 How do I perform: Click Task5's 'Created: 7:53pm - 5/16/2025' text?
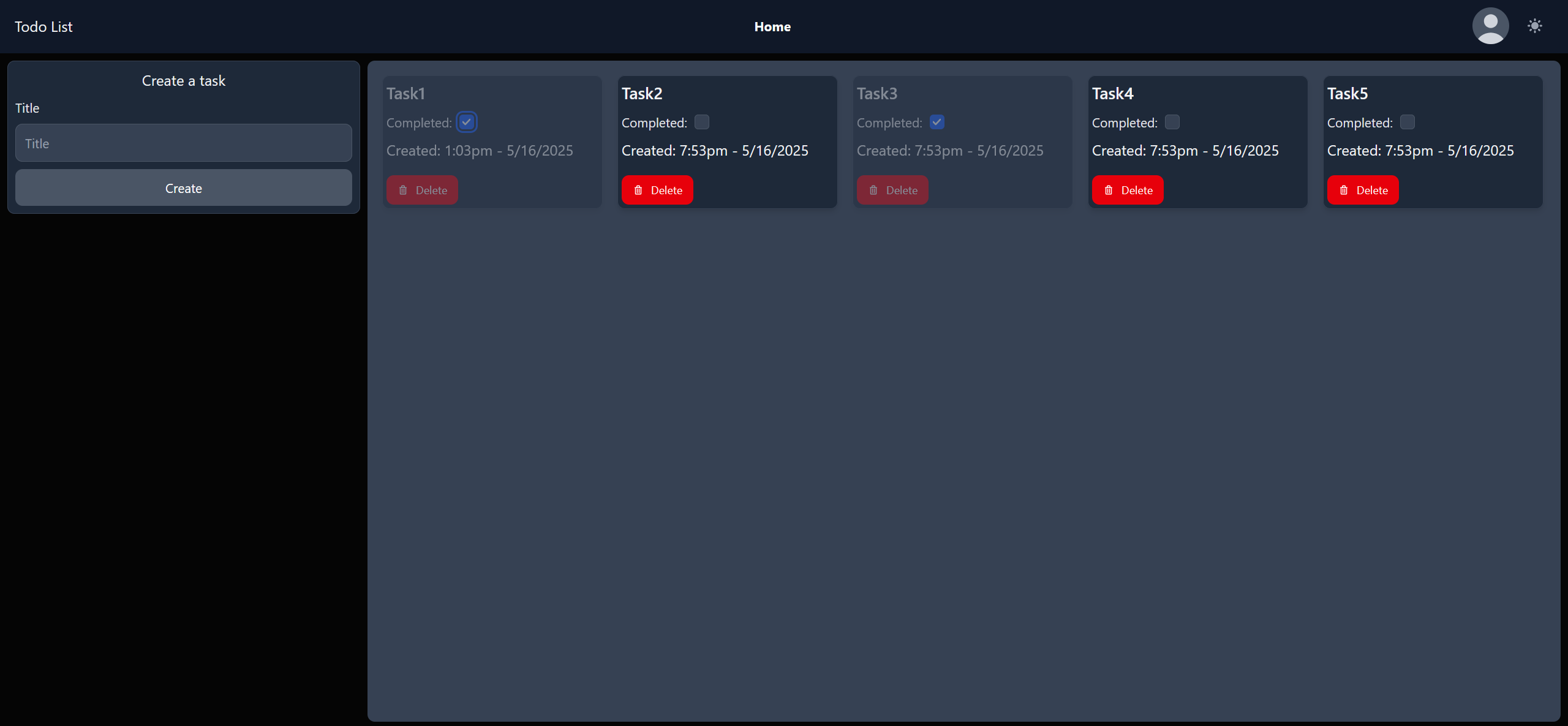coord(1420,150)
